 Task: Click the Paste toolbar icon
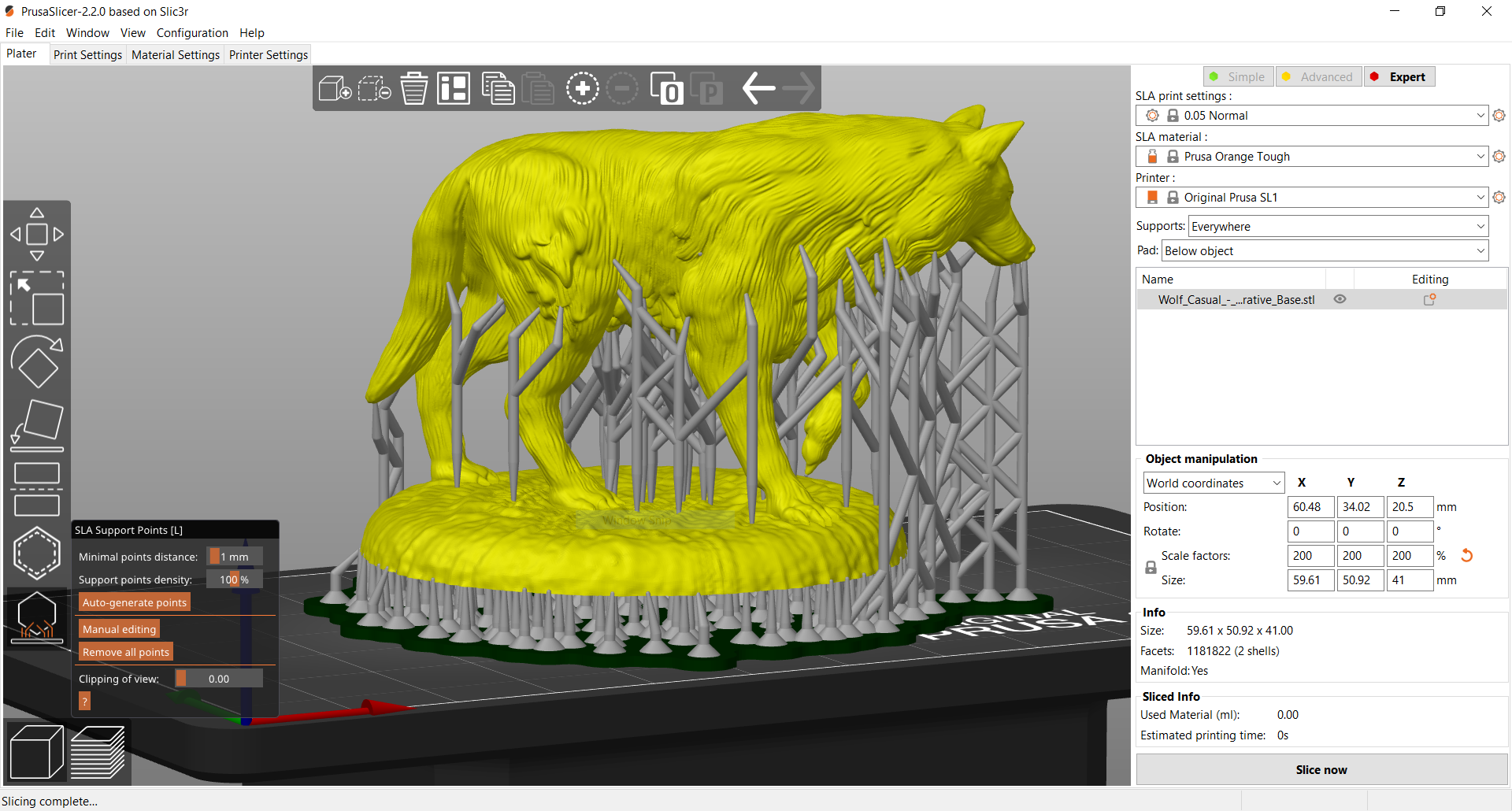[x=539, y=88]
